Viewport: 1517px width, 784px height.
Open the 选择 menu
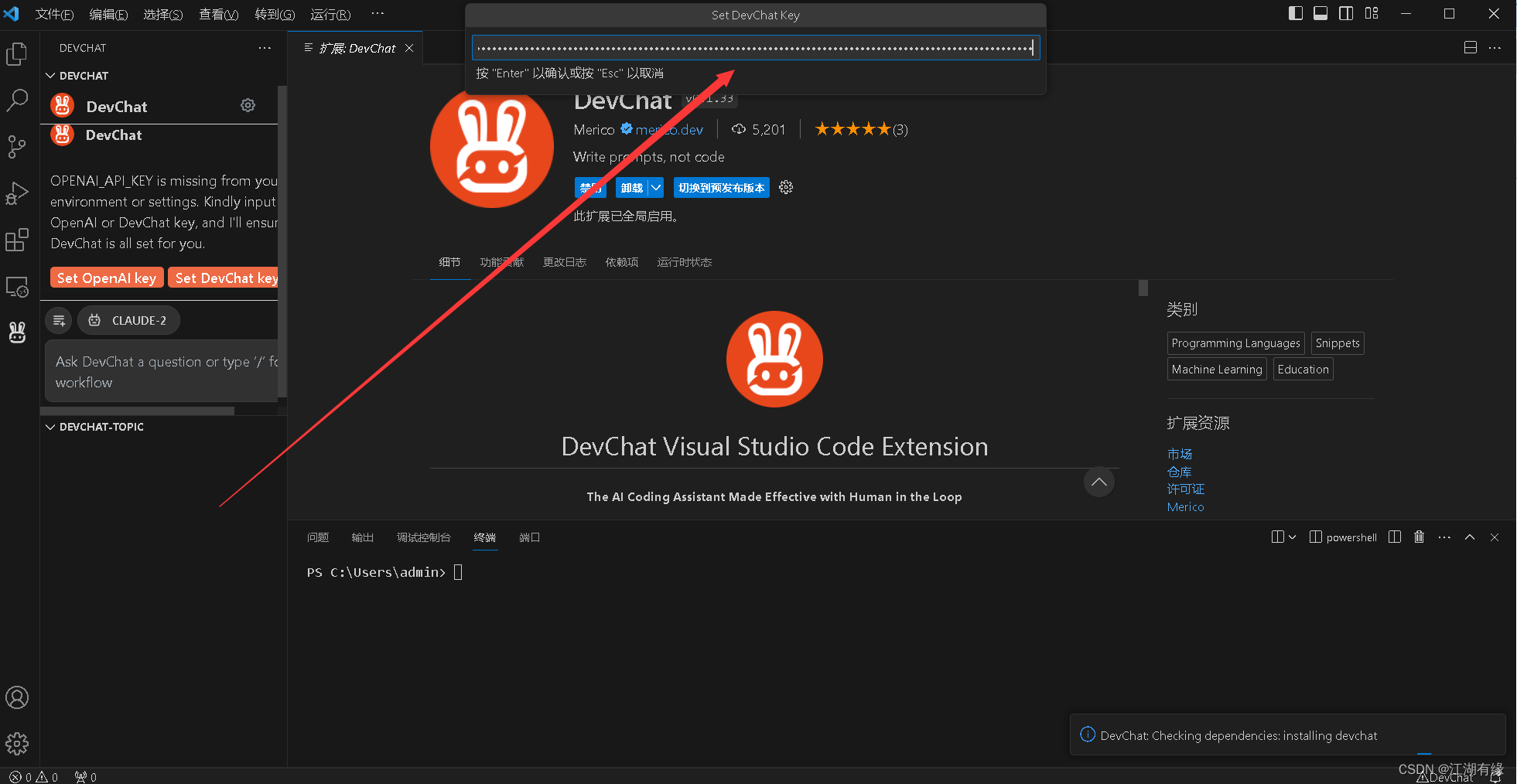[x=163, y=15]
